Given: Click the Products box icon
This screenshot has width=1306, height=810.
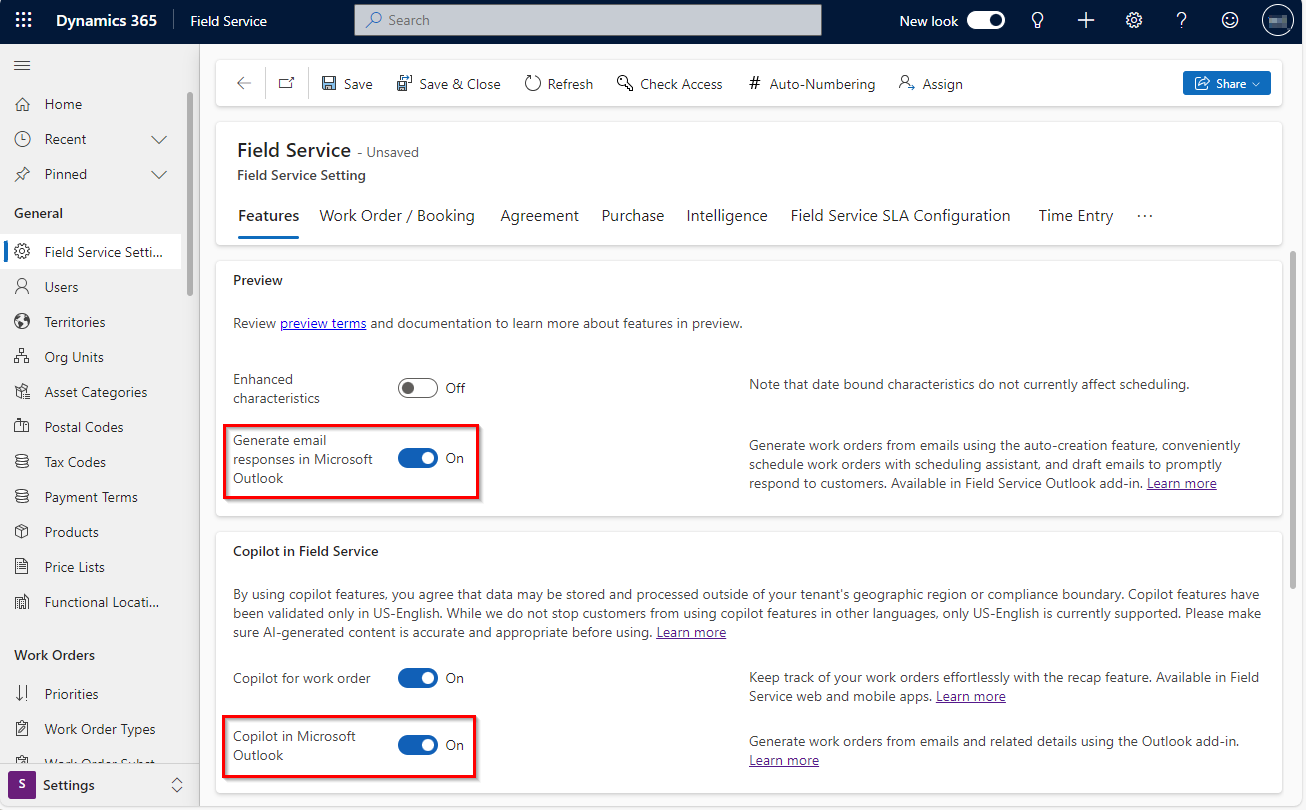Looking at the screenshot, I should 23,532.
